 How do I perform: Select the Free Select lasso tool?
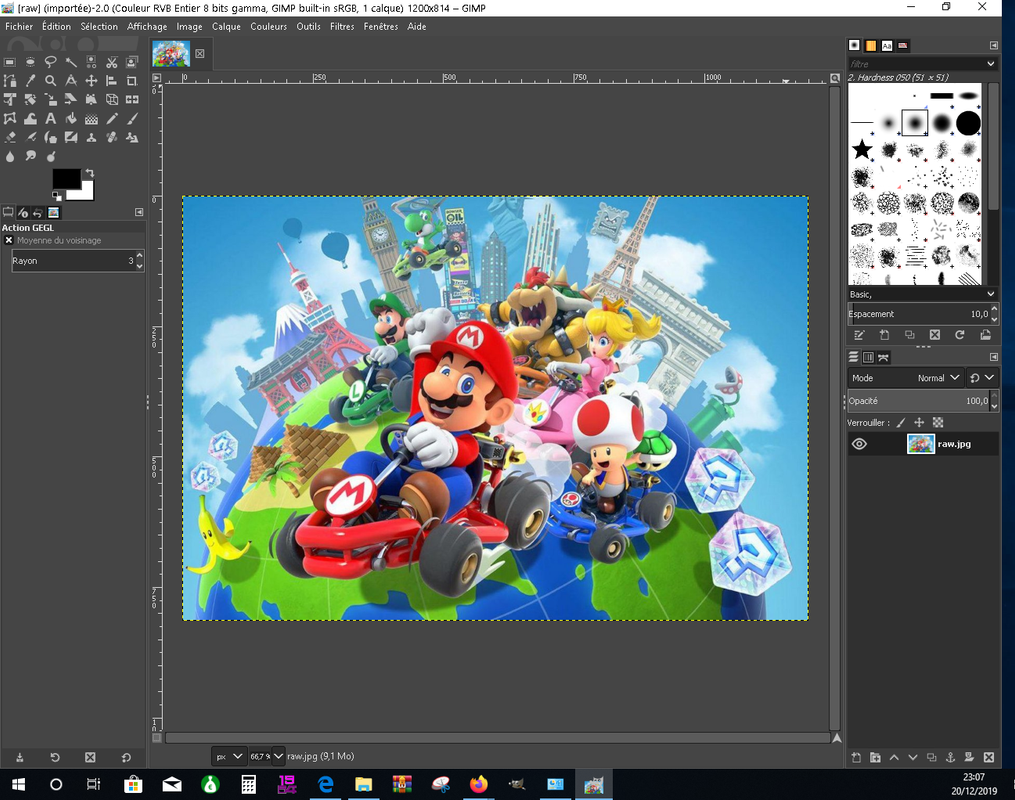50,62
